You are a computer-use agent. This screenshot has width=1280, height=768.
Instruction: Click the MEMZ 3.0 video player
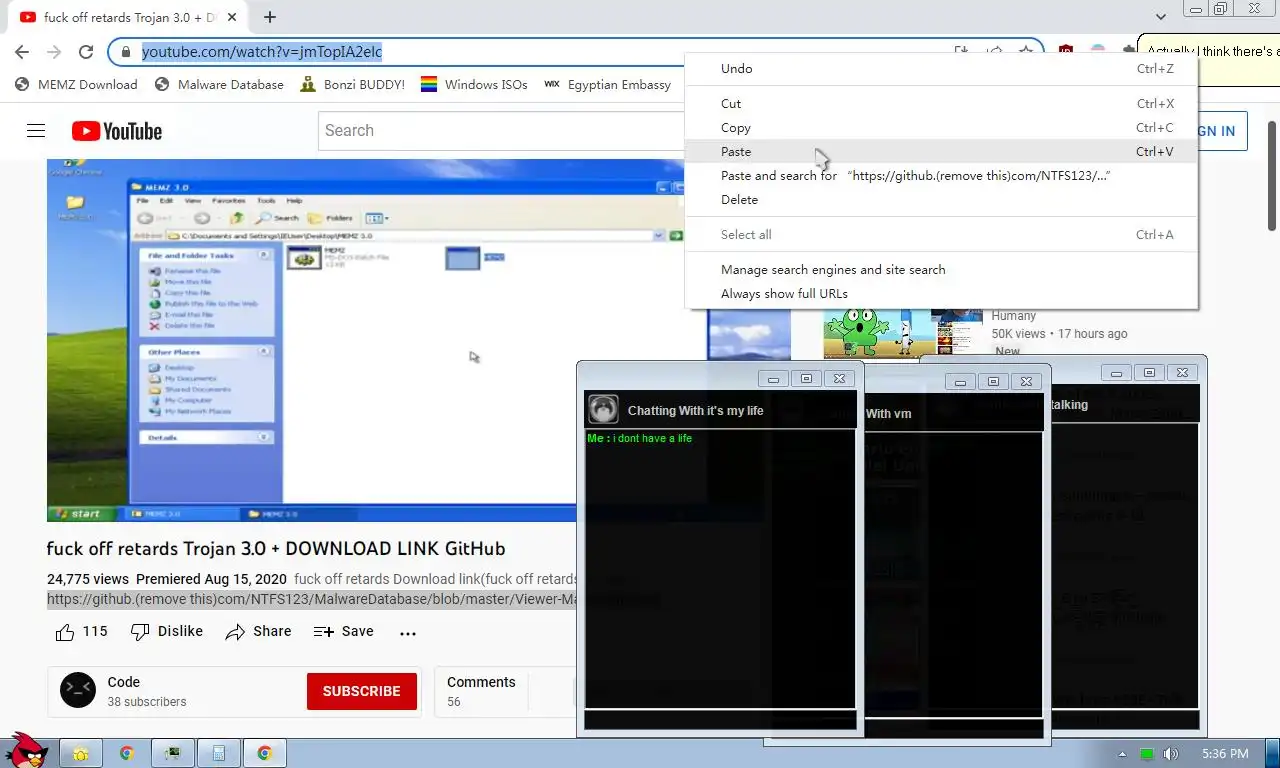pyautogui.click(x=311, y=340)
